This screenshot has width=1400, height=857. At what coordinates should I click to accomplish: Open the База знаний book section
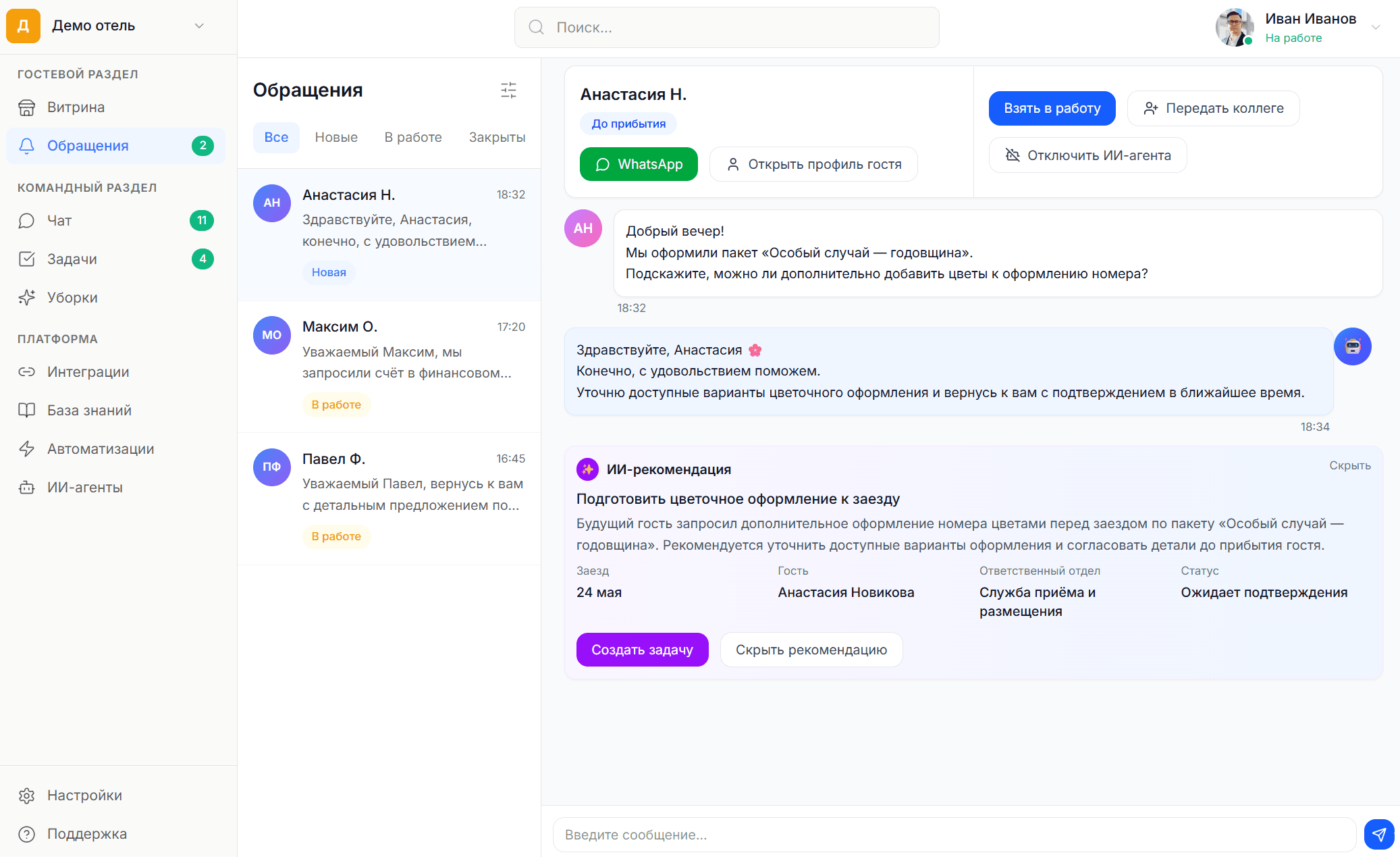point(115,411)
